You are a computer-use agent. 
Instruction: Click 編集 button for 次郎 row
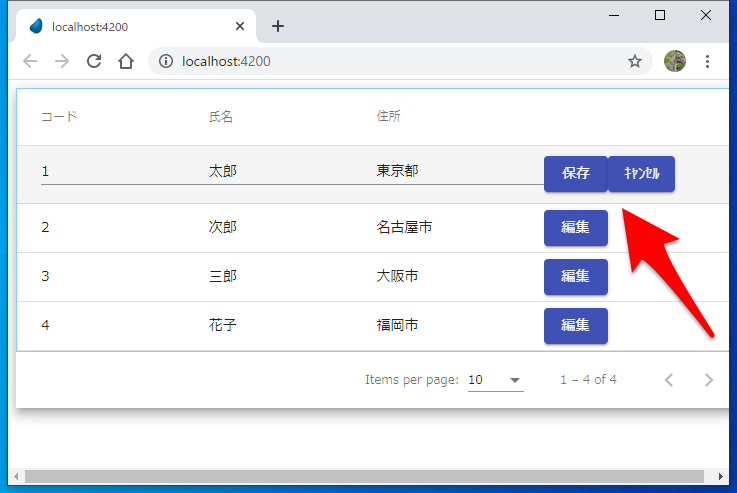coord(575,227)
